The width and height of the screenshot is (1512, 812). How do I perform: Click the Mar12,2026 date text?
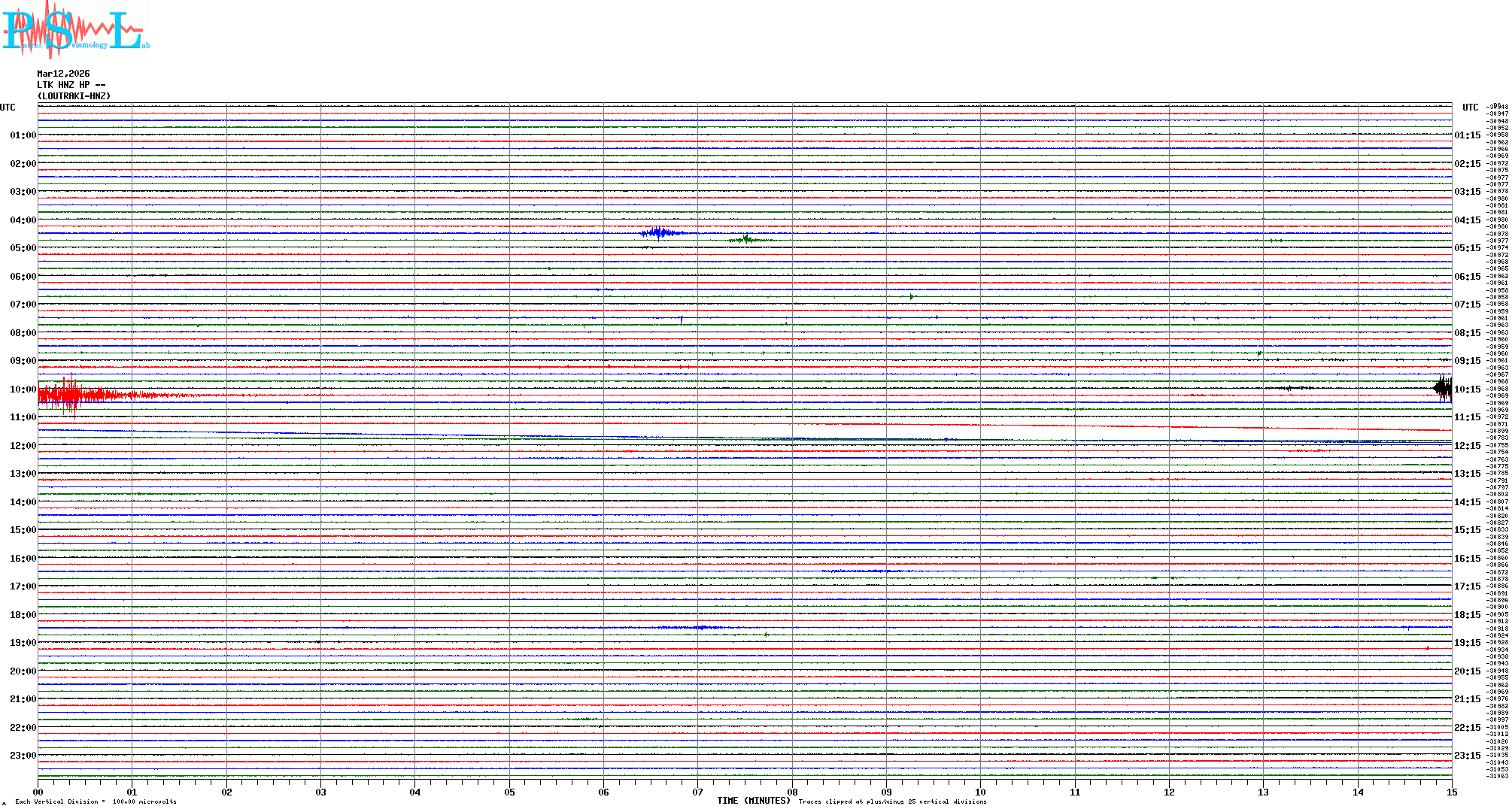[63, 74]
